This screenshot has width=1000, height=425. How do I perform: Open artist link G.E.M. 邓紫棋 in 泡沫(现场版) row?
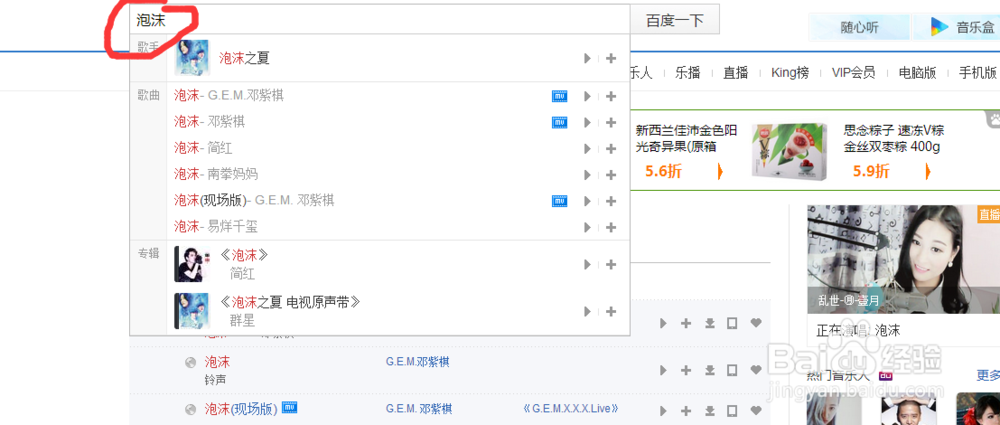[419, 409]
